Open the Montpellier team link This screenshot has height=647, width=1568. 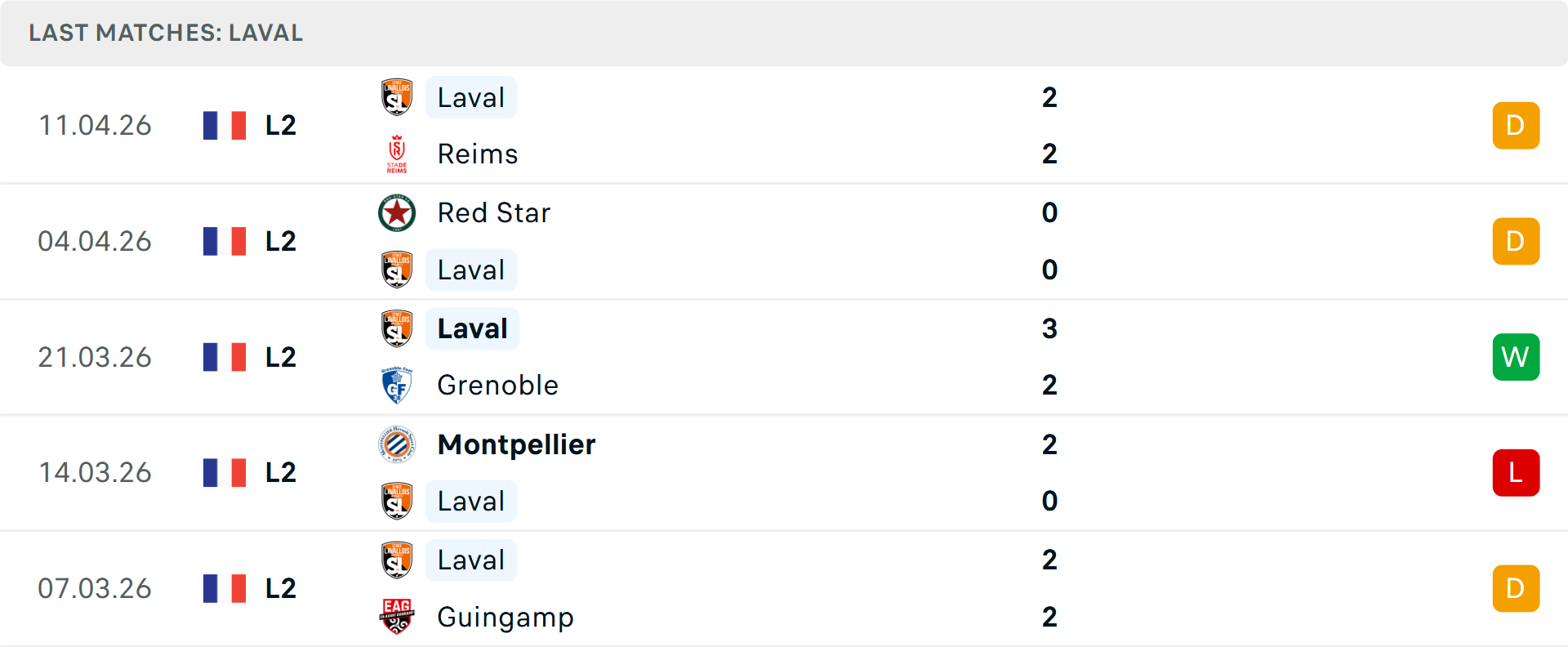pyautogui.click(x=516, y=444)
